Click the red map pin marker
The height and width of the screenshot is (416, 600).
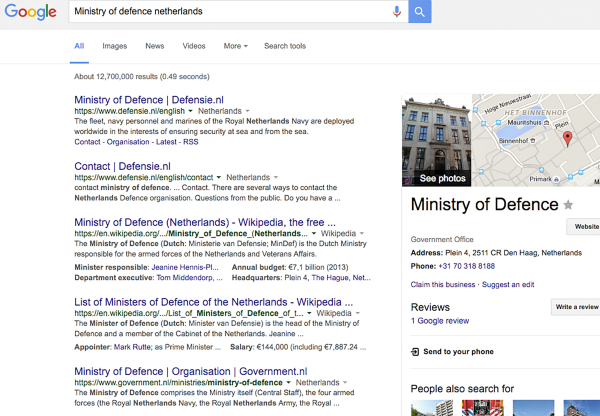tap(567, 139)
